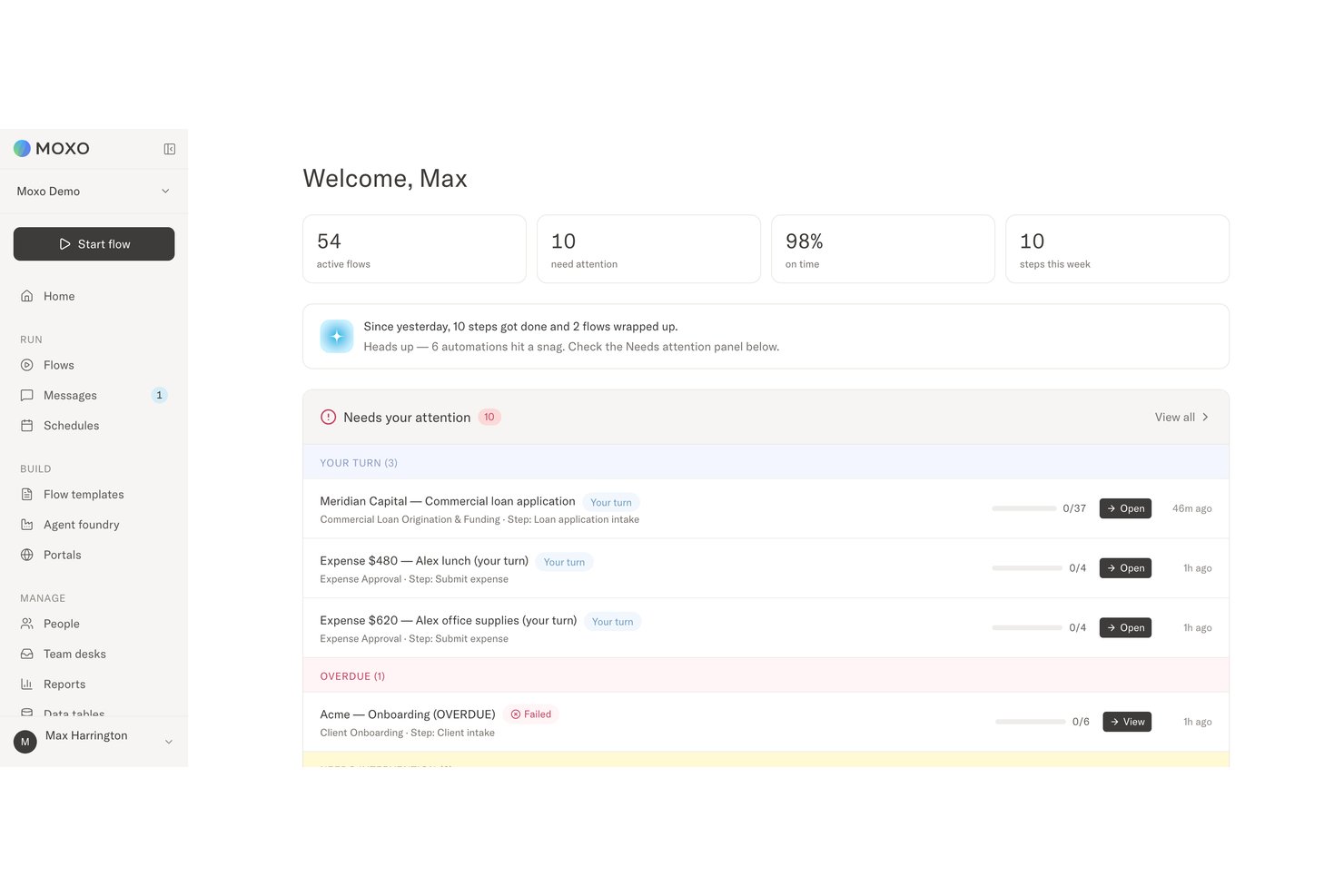Click the Messages chat bubble icon
The width and height of the screenshot is (1344, 896).
(x=27, y=395)
